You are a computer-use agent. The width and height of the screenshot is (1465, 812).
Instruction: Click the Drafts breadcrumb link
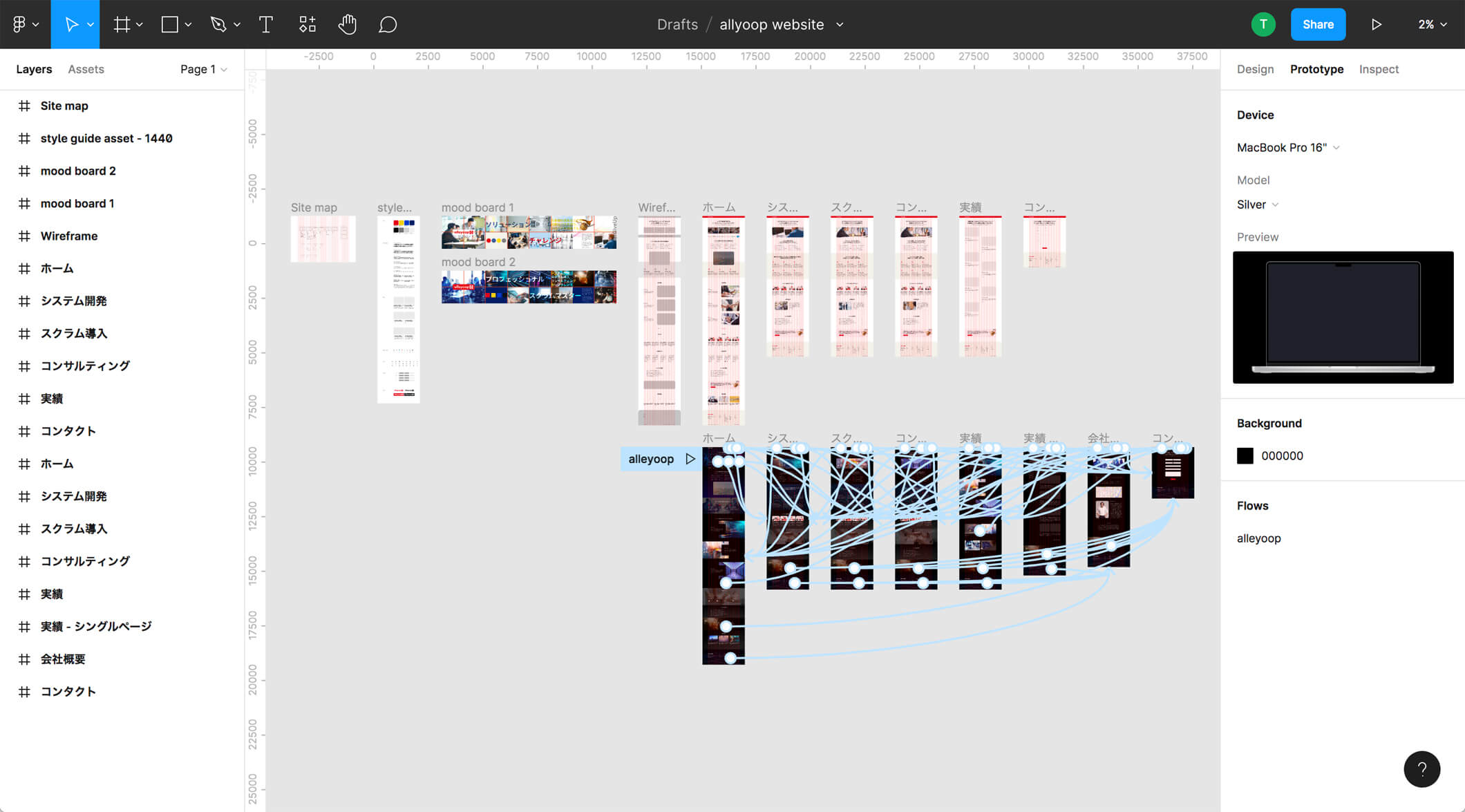[x=677, y=24]
